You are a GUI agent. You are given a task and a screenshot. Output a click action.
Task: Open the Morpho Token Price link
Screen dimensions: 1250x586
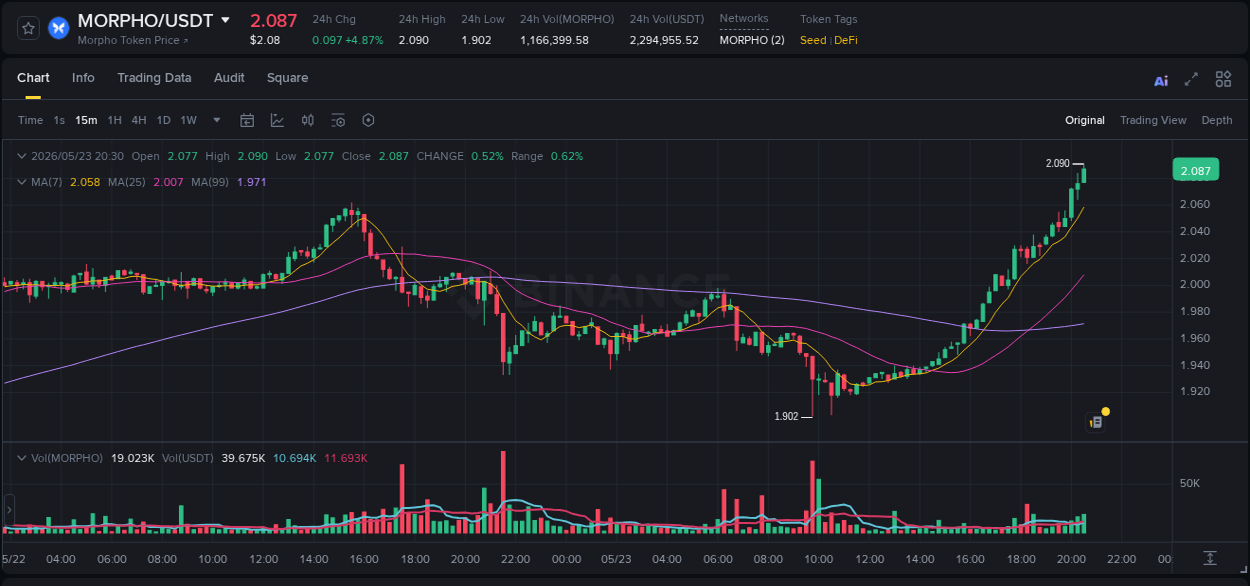coord(132,40)
